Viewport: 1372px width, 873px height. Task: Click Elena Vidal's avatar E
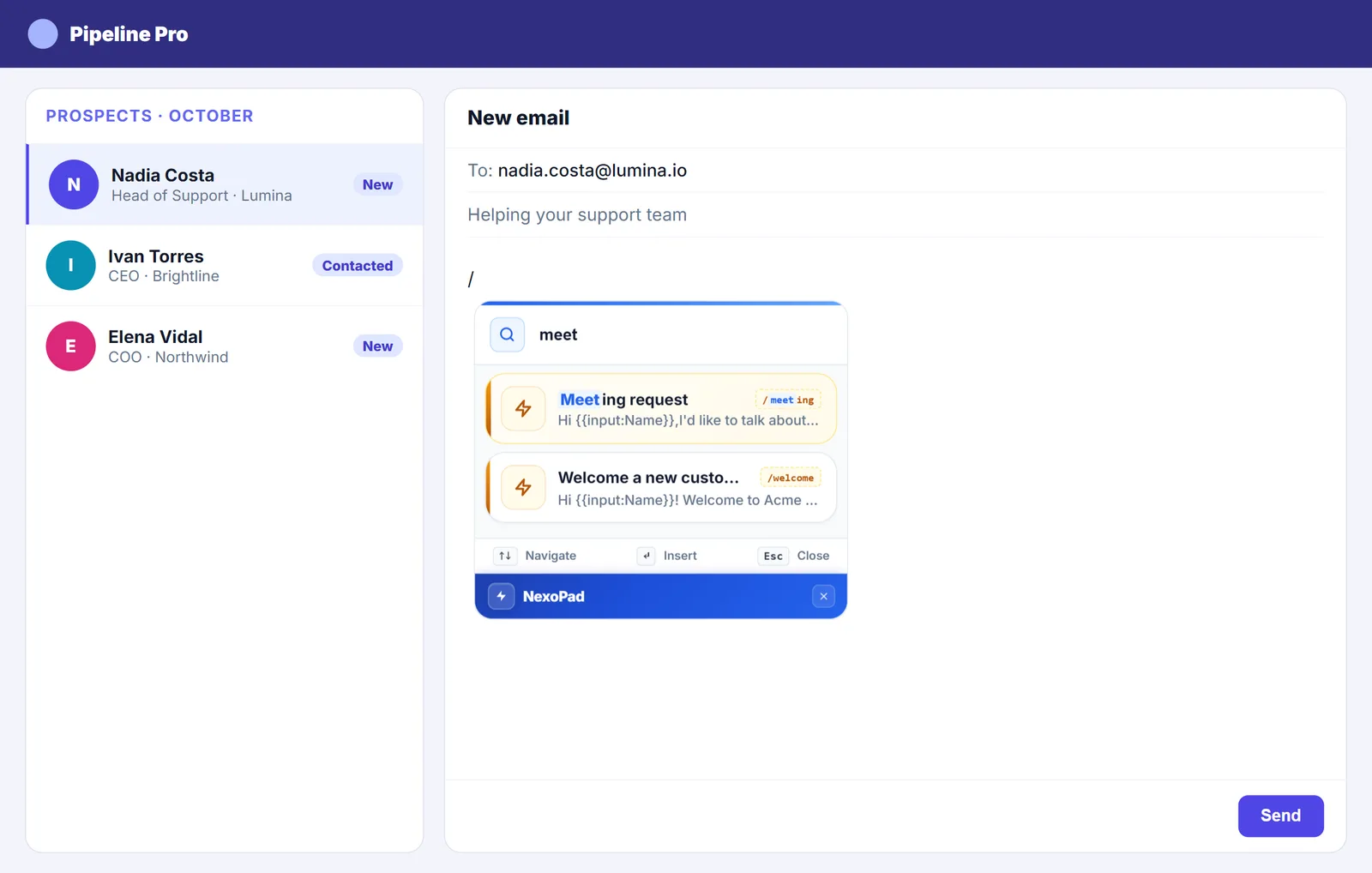point(70,346)
